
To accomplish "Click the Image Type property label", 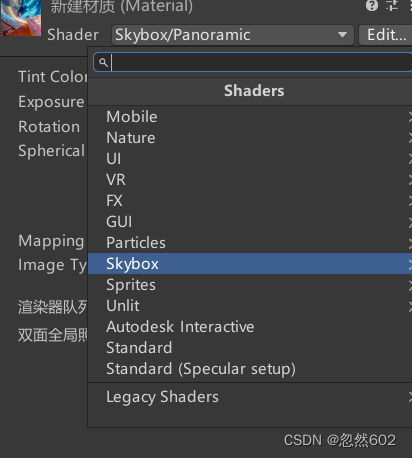I will [52, 265].
